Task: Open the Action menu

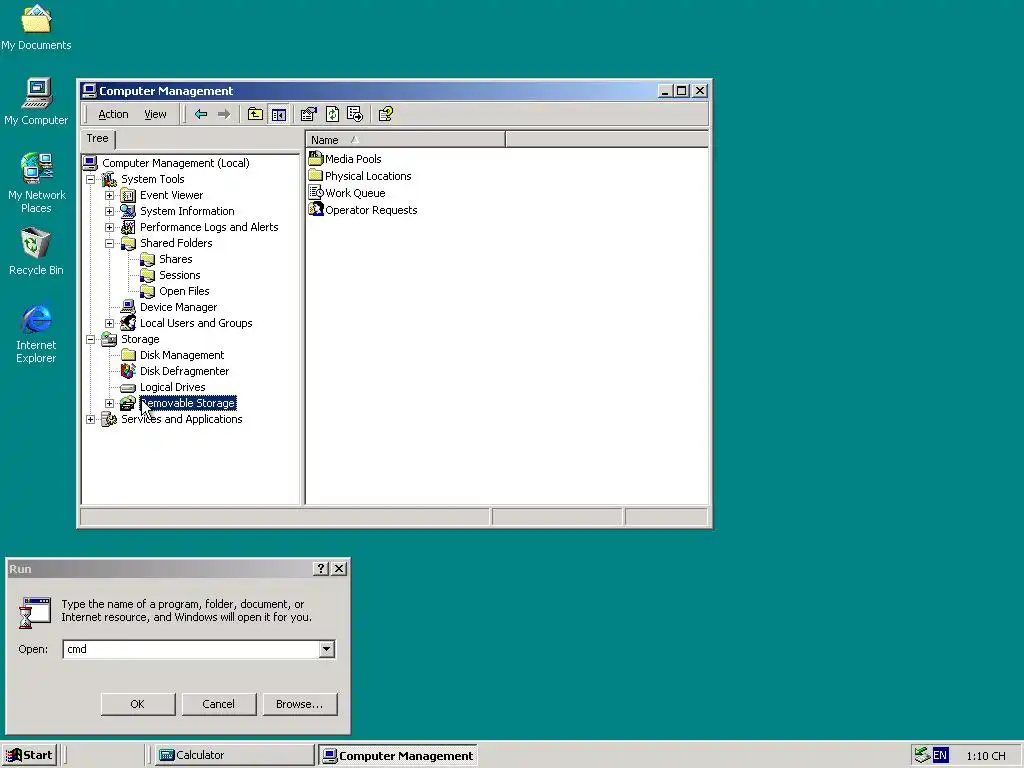Action: 113,114
